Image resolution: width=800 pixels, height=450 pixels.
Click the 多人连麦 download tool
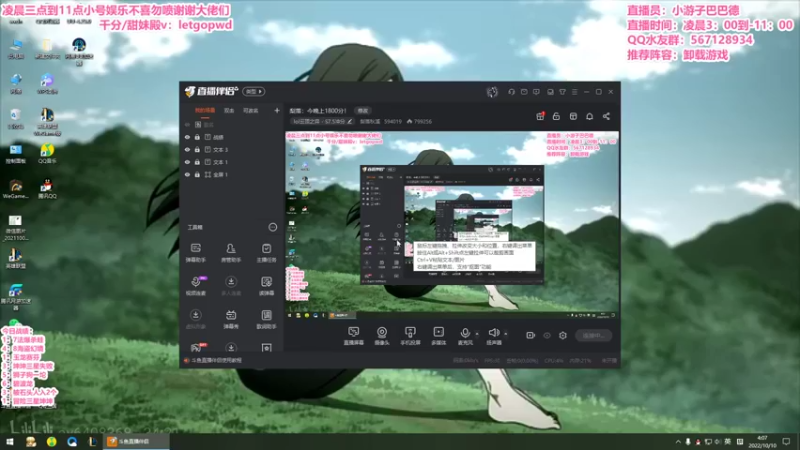point(231,286)
